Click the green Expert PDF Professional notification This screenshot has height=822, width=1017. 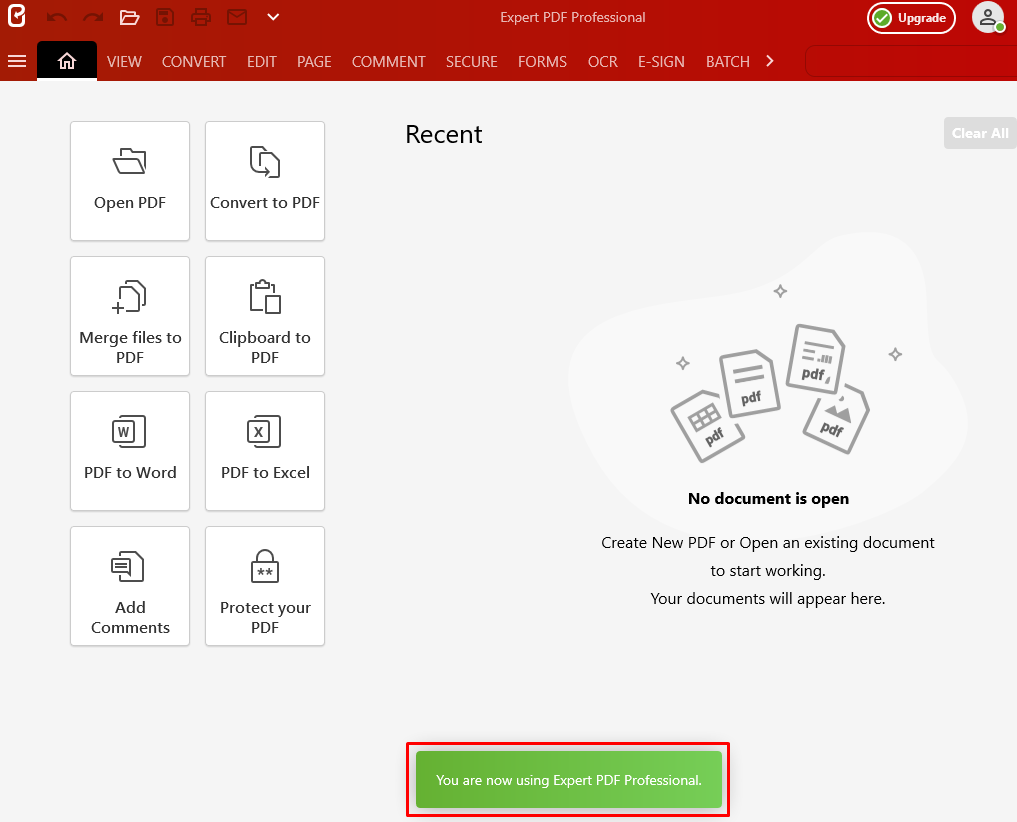(569, 780)
